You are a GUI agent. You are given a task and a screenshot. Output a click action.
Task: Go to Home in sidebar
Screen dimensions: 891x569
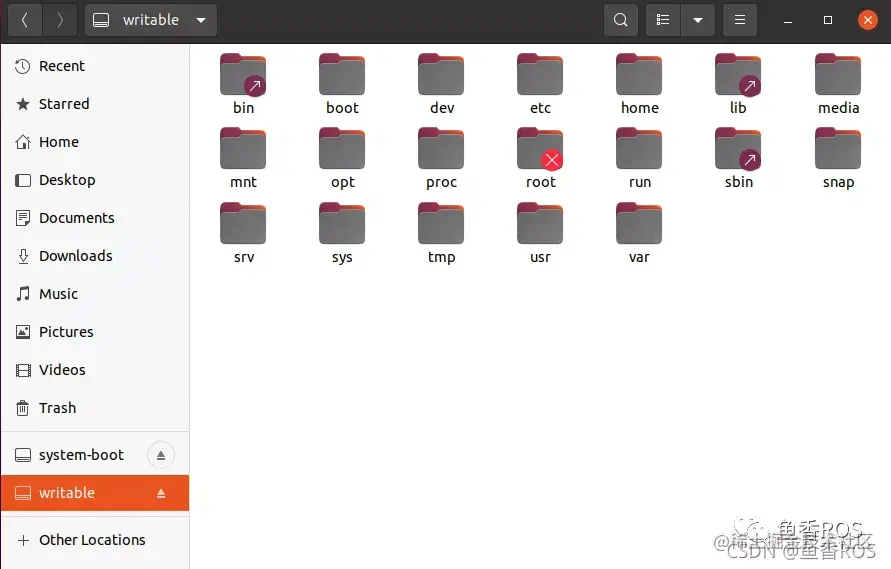pyautogui.click(x=95, y=142)
